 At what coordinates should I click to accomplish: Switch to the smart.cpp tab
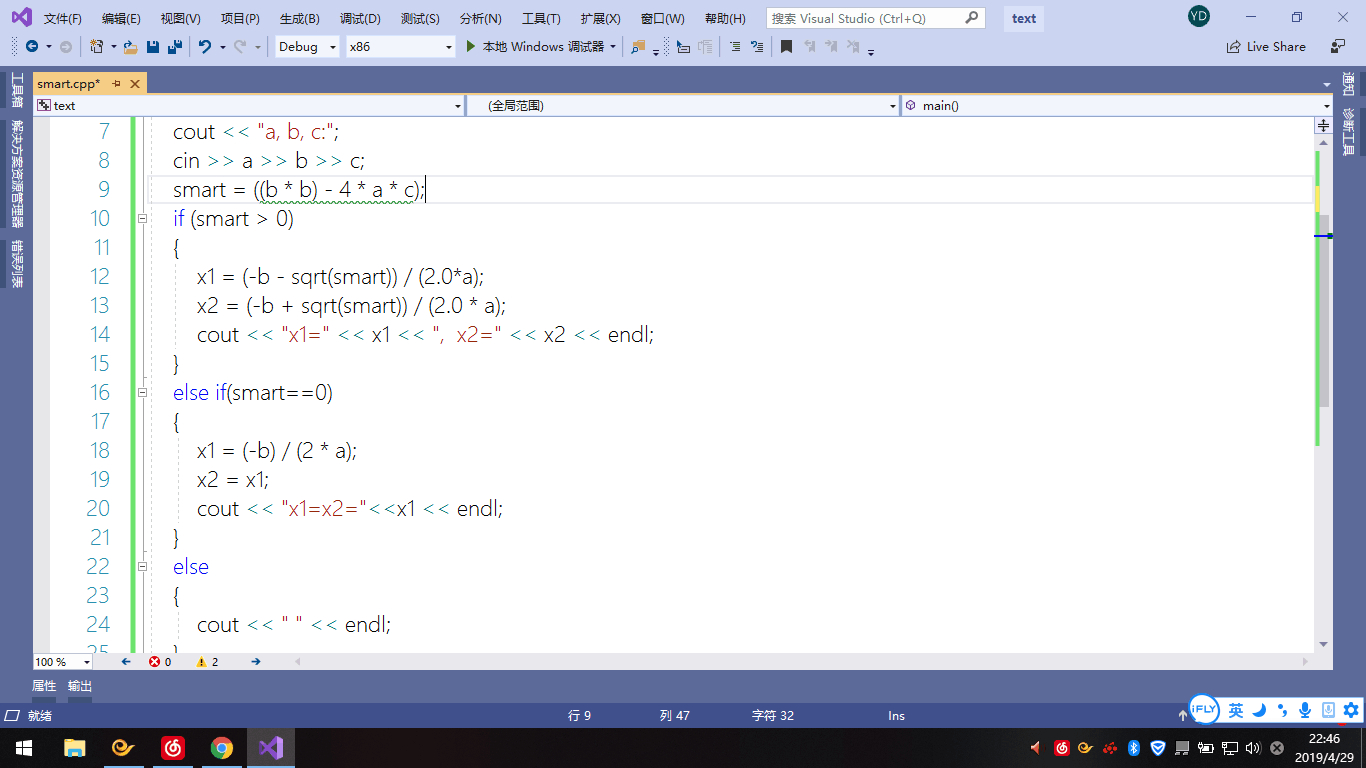tap(69, 84)
